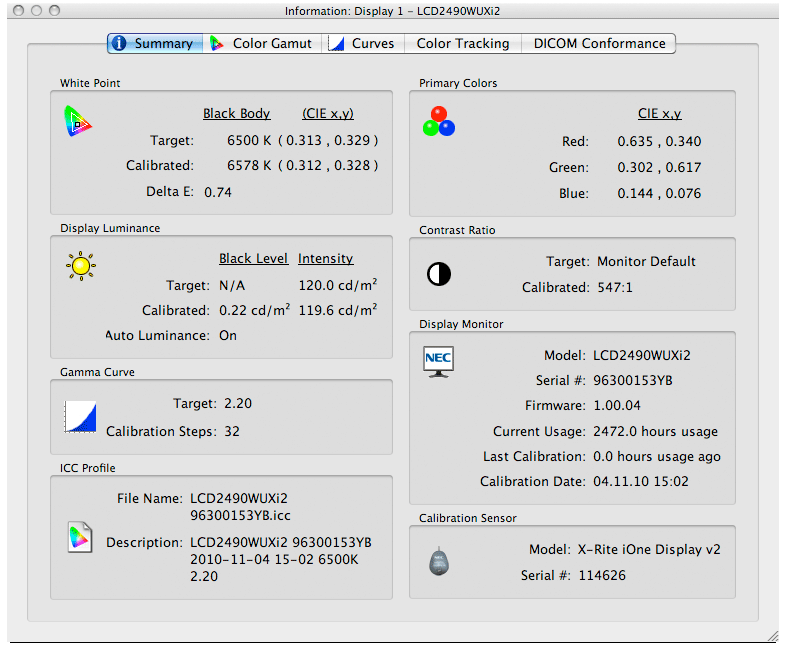The image size is (786, 653).
Task: Switch to the Color Tracking tab
Action: coord(462,44)
